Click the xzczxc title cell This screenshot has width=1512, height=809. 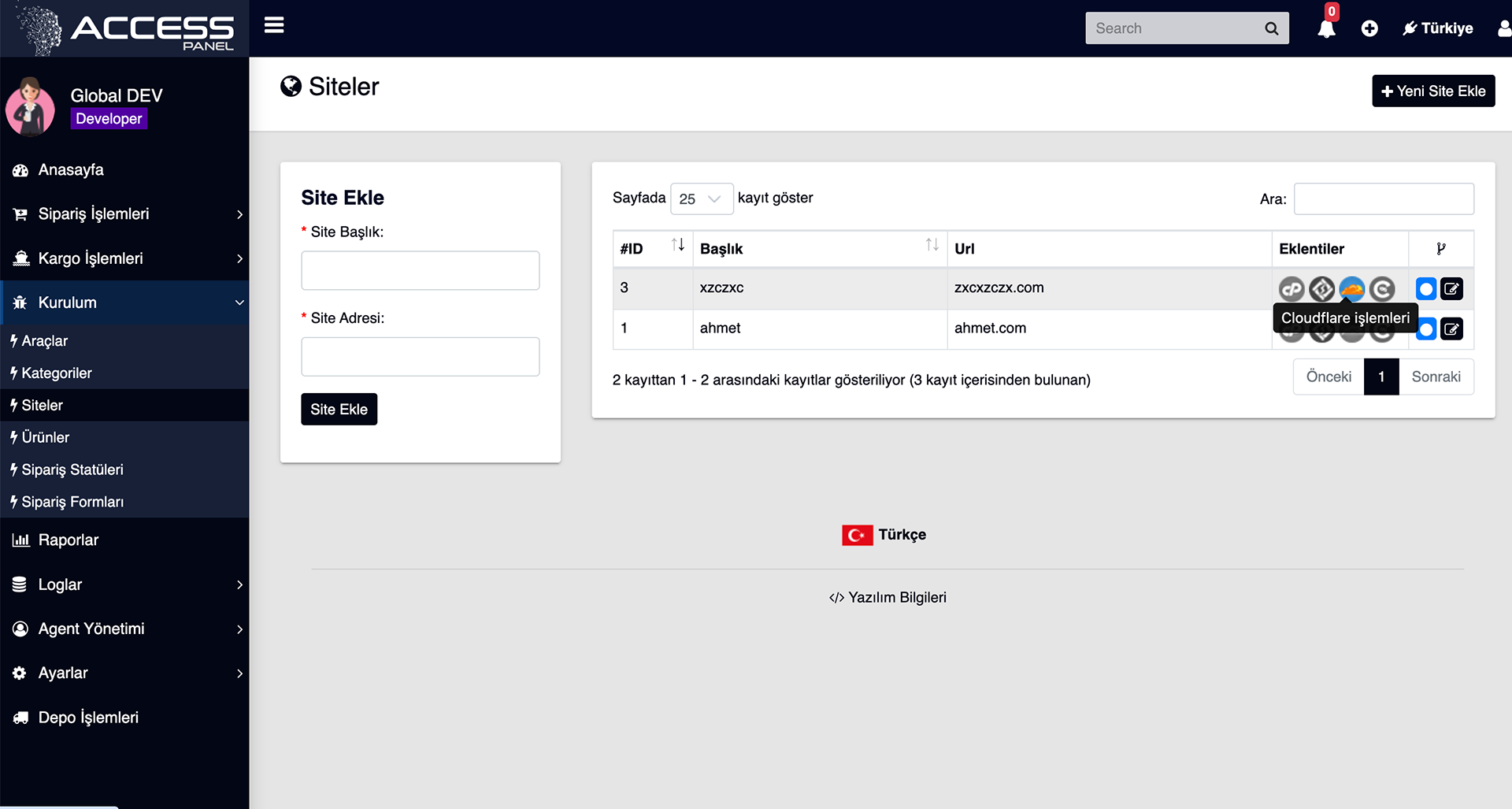(820, 288)
